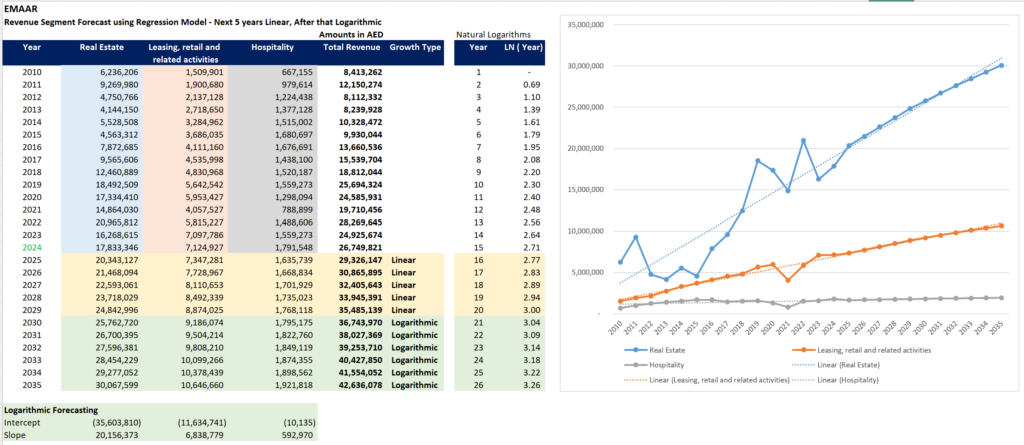Click the Total Revenue column header
This screenshot has width=1024, height=445.
click(x=348, y=47)
